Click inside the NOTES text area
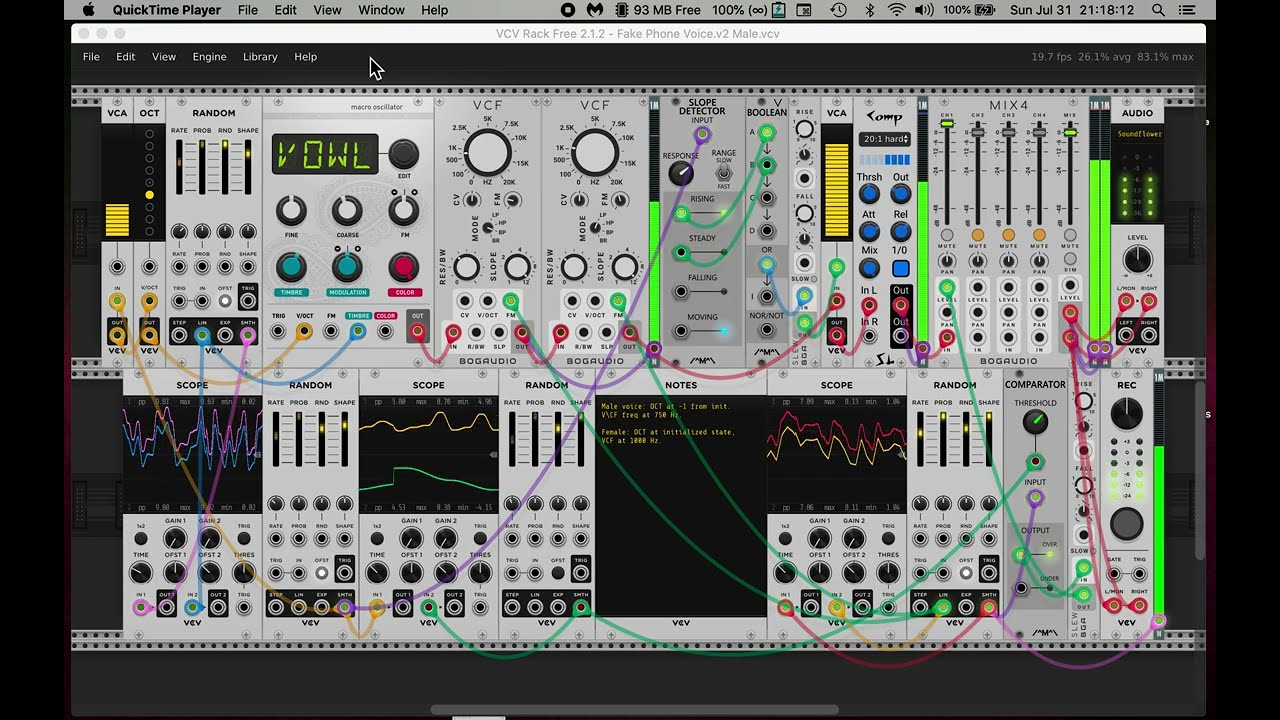The image size is (1280, 720). point(681,507)
